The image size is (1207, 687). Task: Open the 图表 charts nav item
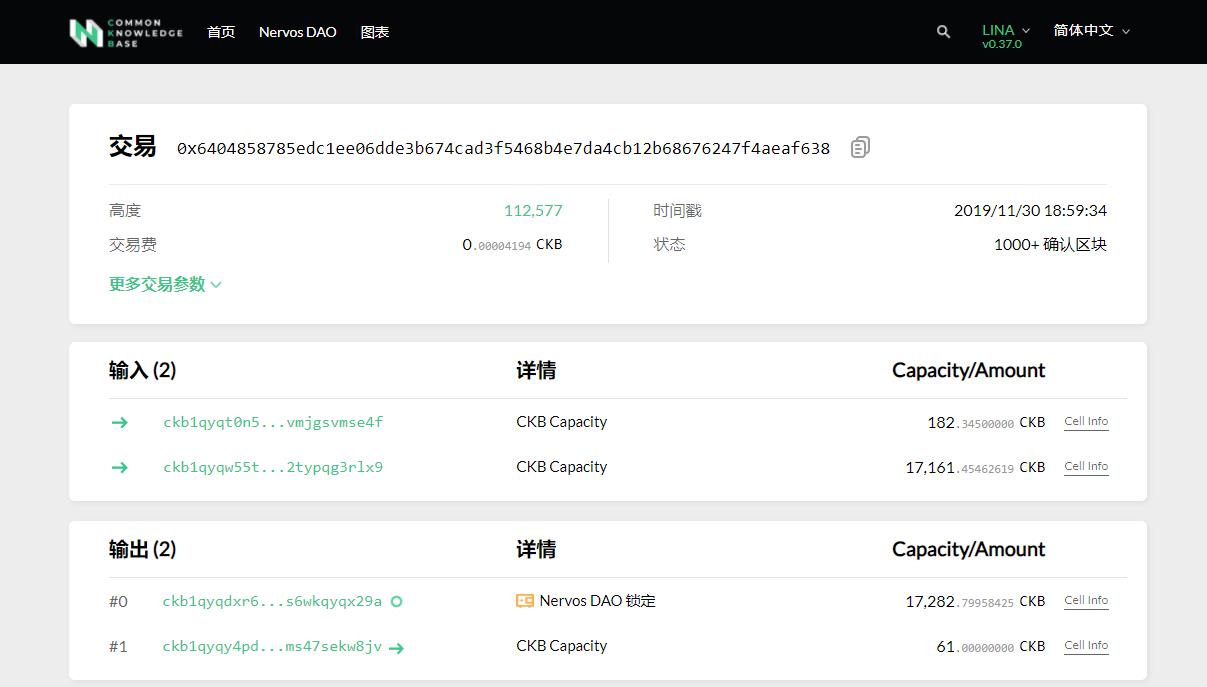[x=375, y=32]
